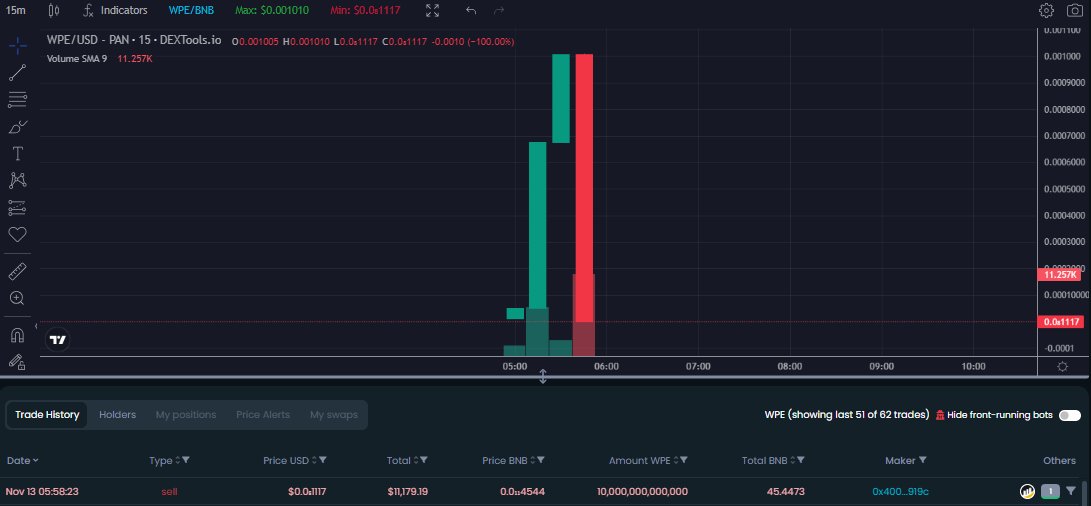Click the panel divider arrows handle
Viewport: 1091px width, 506px height.
coord(543,377)
